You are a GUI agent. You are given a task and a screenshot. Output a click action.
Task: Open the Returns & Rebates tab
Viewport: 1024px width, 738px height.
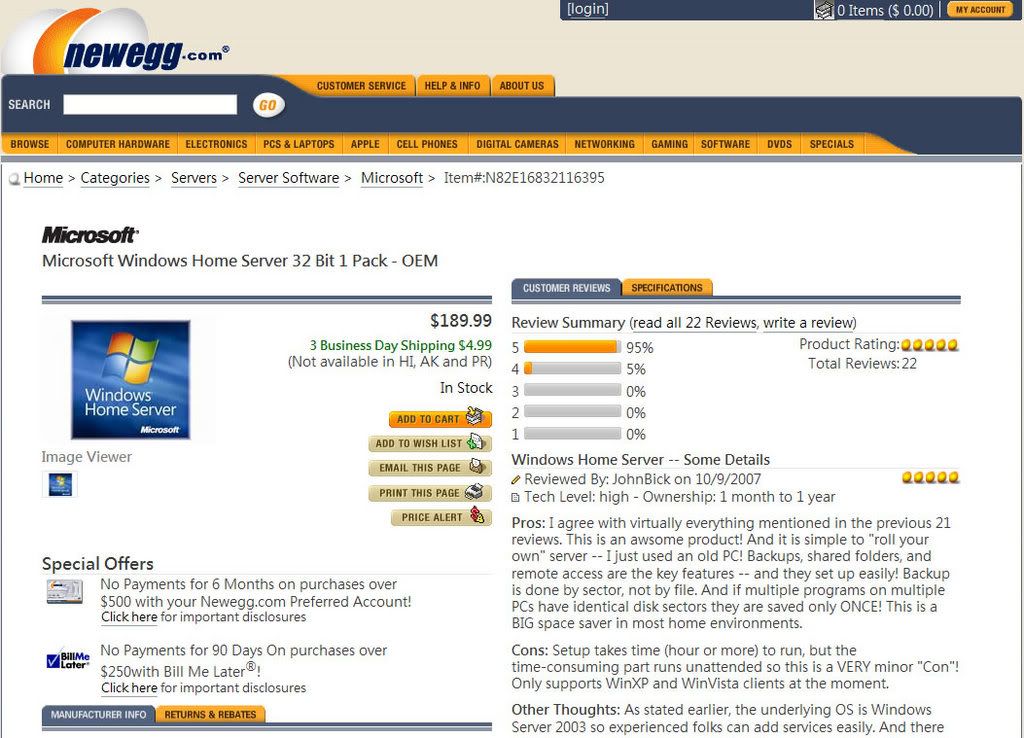pyautogui.click(x=210, y=714)
